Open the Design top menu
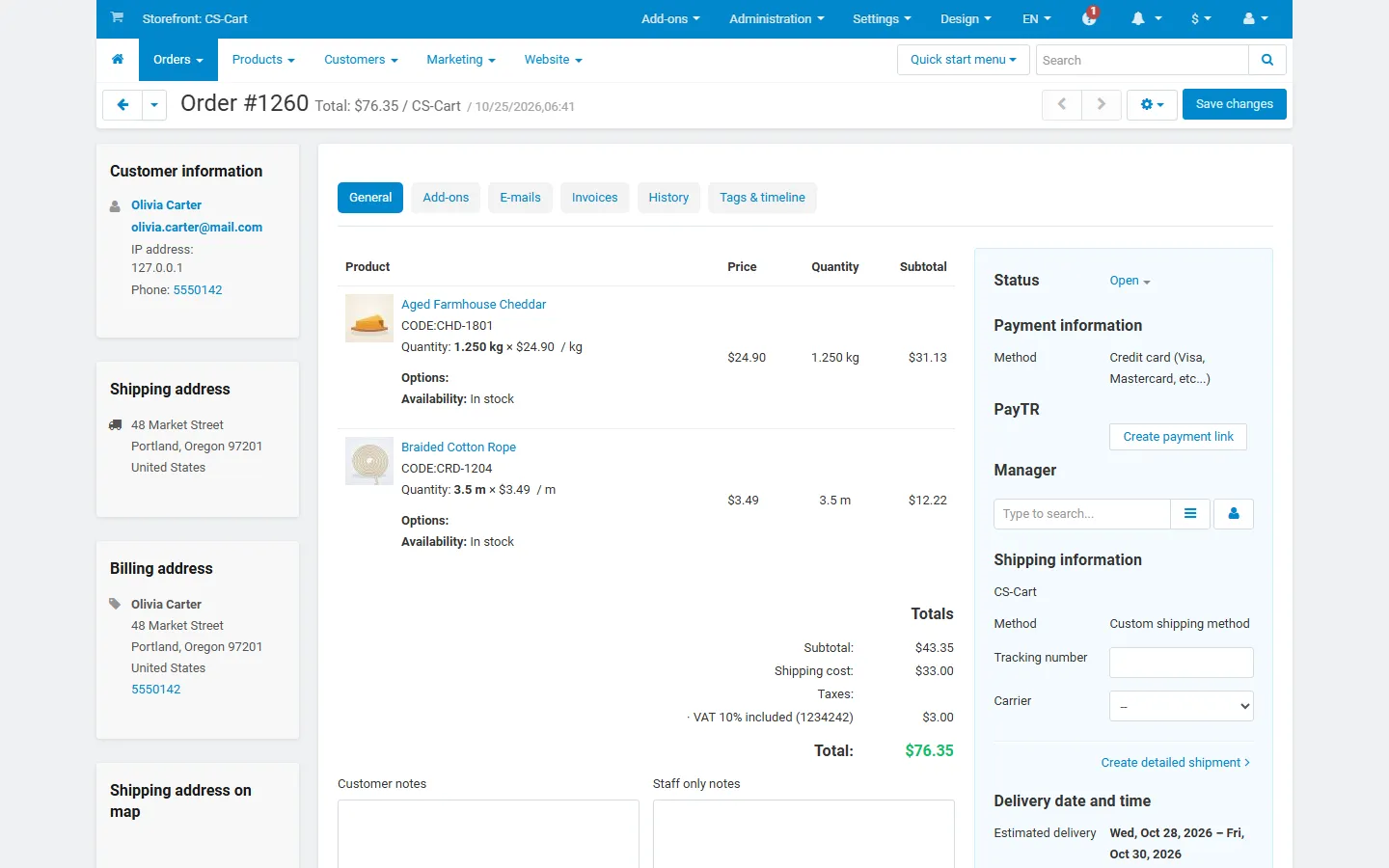The width and height of the screenshot is (1389, 868). pos(966,18)
